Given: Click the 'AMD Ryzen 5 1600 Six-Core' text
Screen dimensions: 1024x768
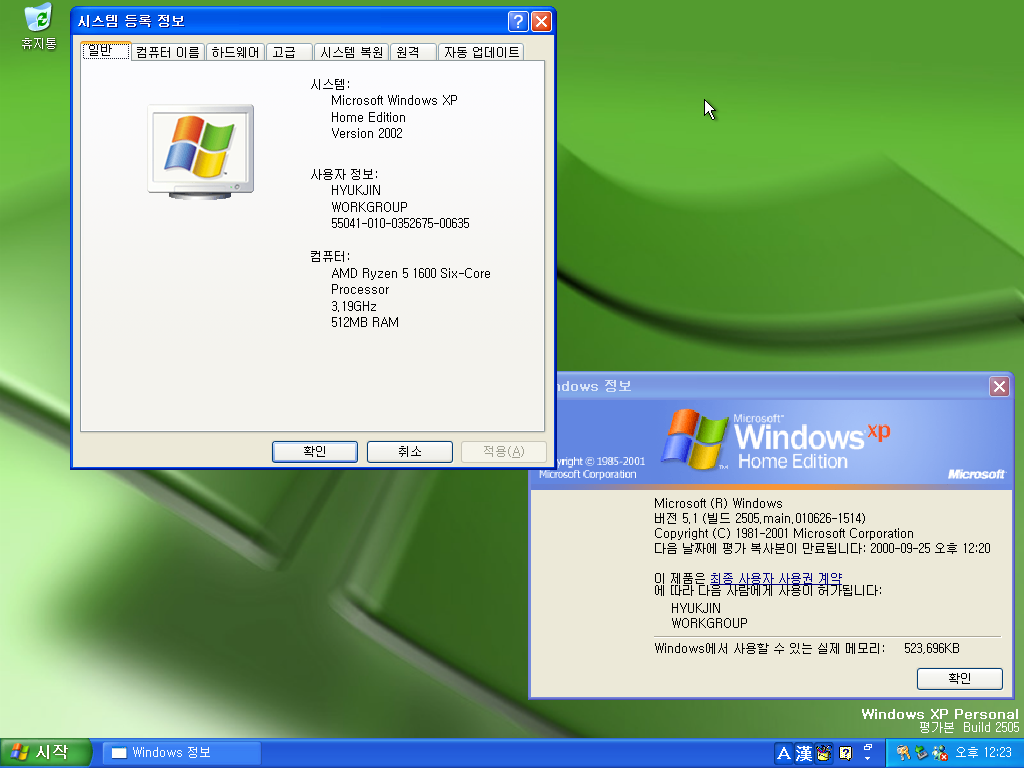Looking at the screenshot, I should pos(411,274).
